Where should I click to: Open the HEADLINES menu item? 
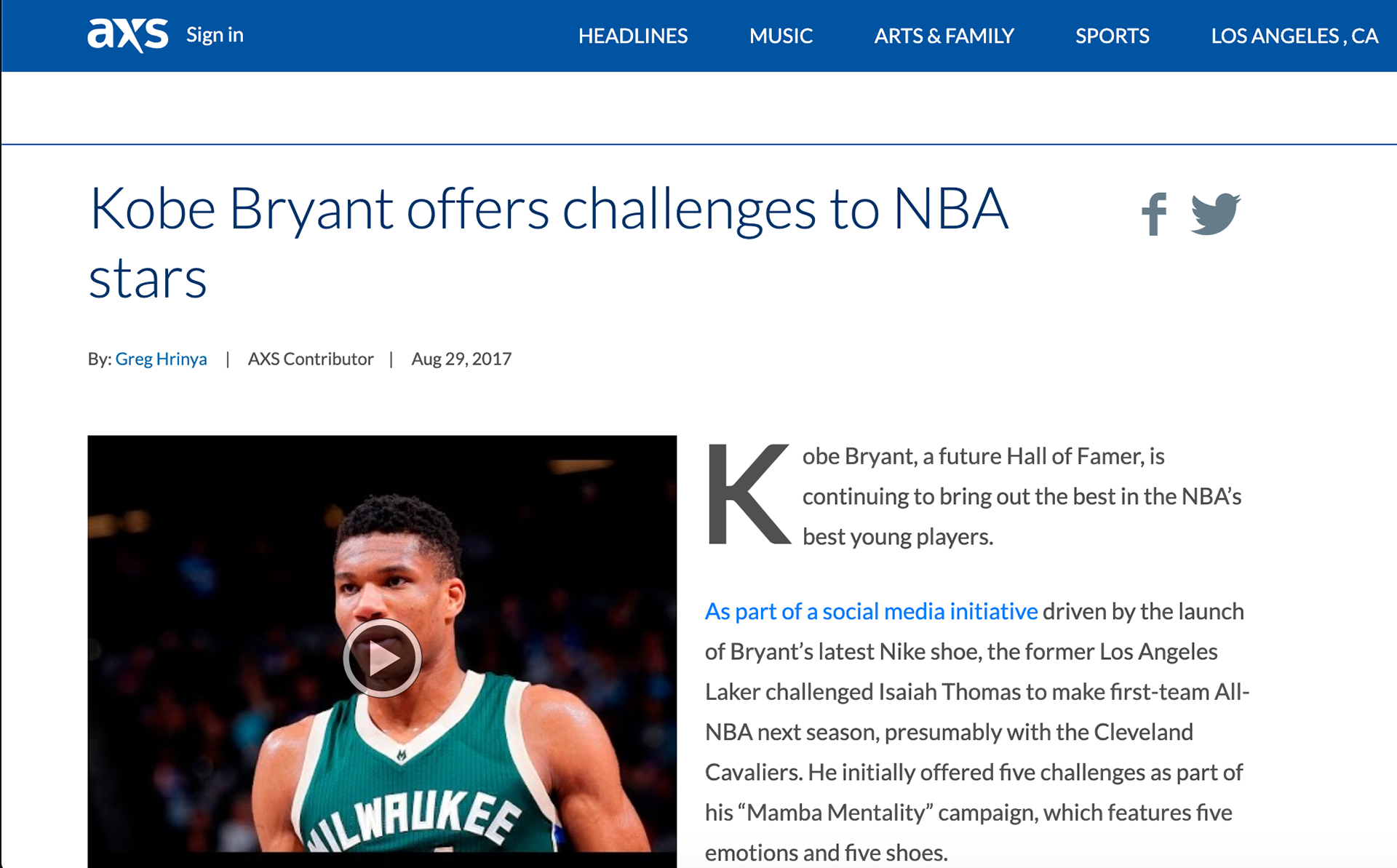click(632, 36)
